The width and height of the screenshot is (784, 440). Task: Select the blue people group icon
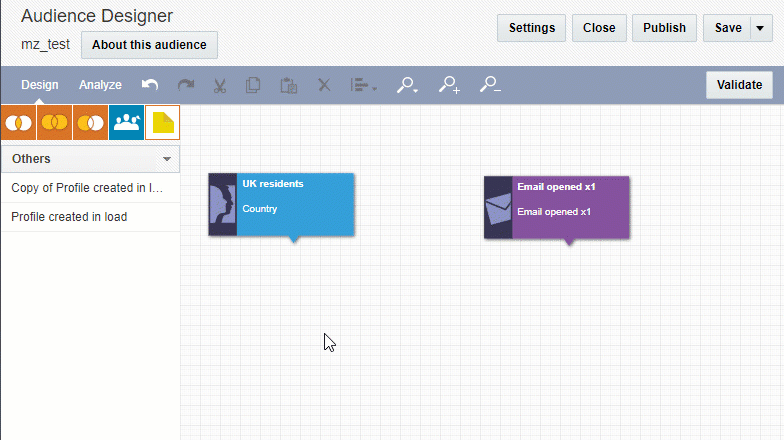[x=126, y=122]
